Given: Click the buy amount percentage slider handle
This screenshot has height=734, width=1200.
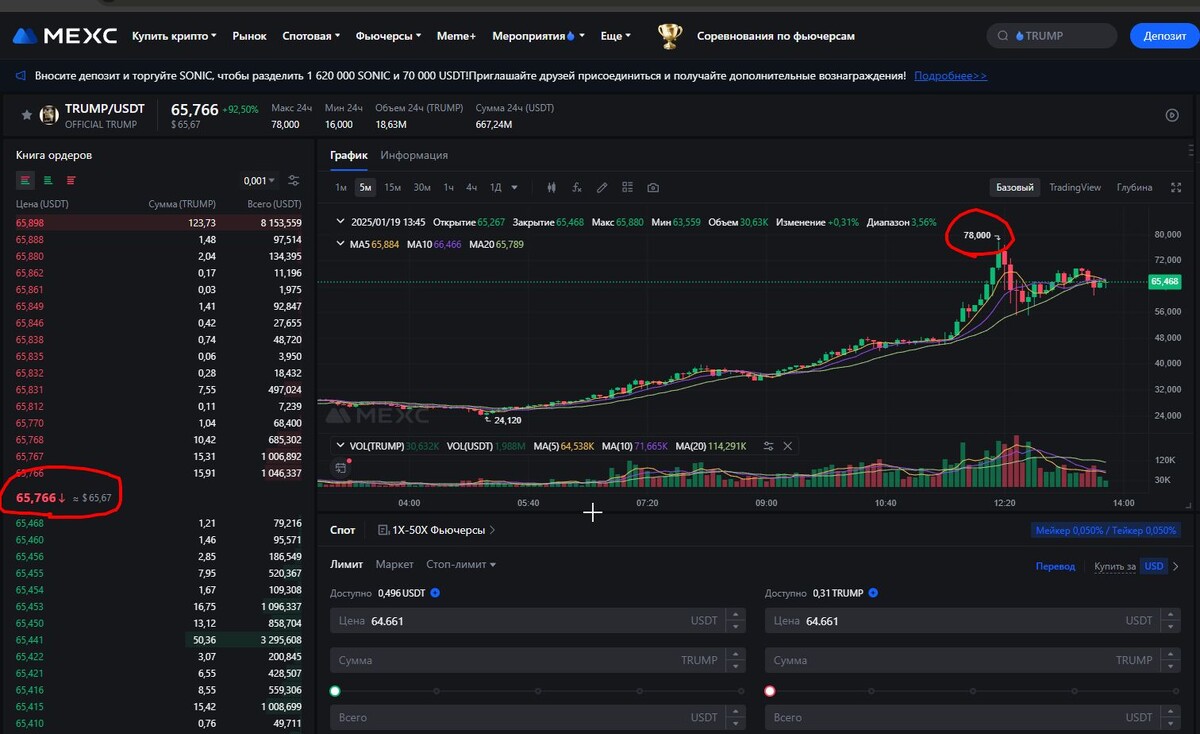Looking at the screenshot, I should click(x=335, y=691).
